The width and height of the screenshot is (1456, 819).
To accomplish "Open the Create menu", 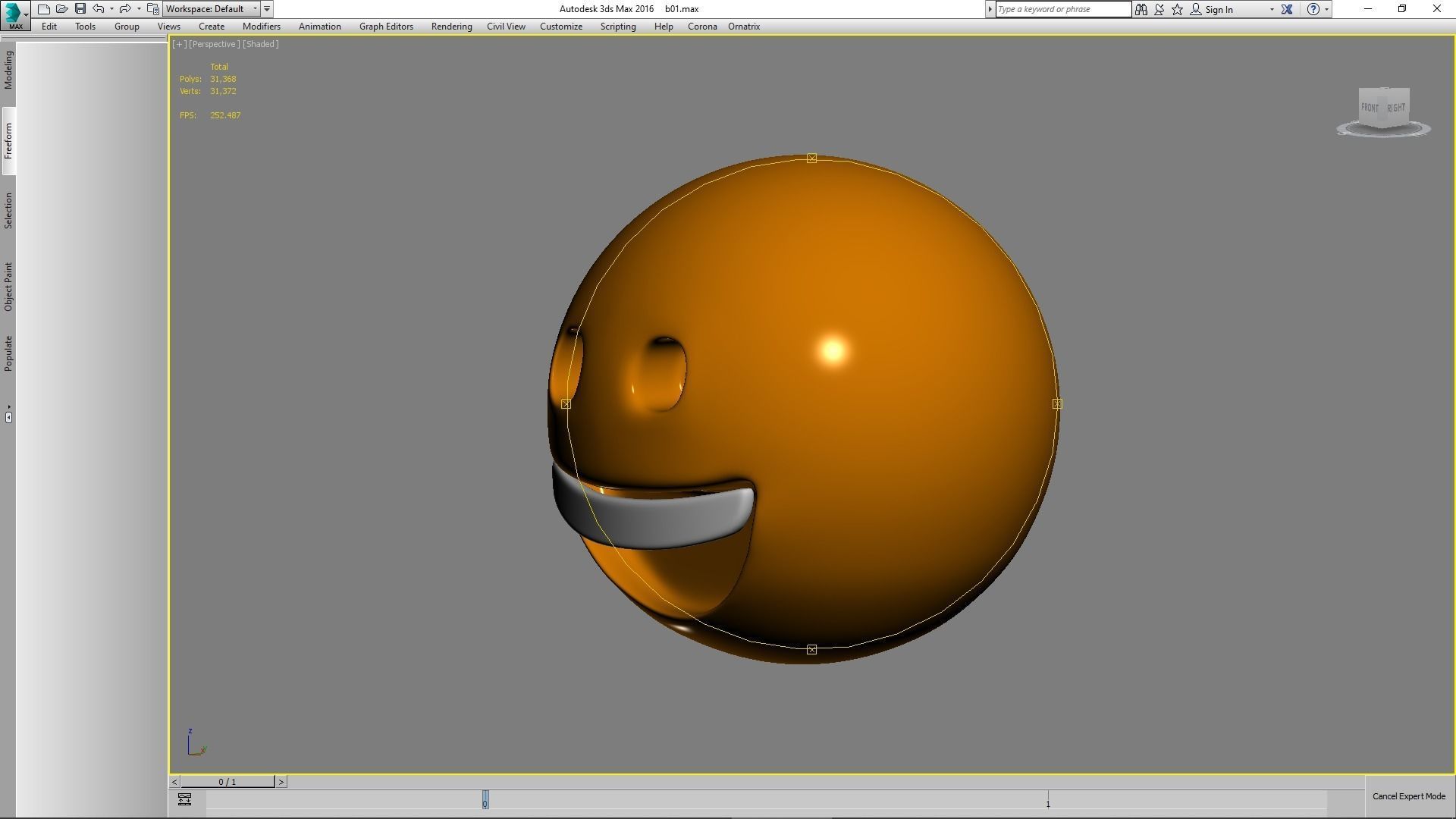I will [x=212, y=27].
